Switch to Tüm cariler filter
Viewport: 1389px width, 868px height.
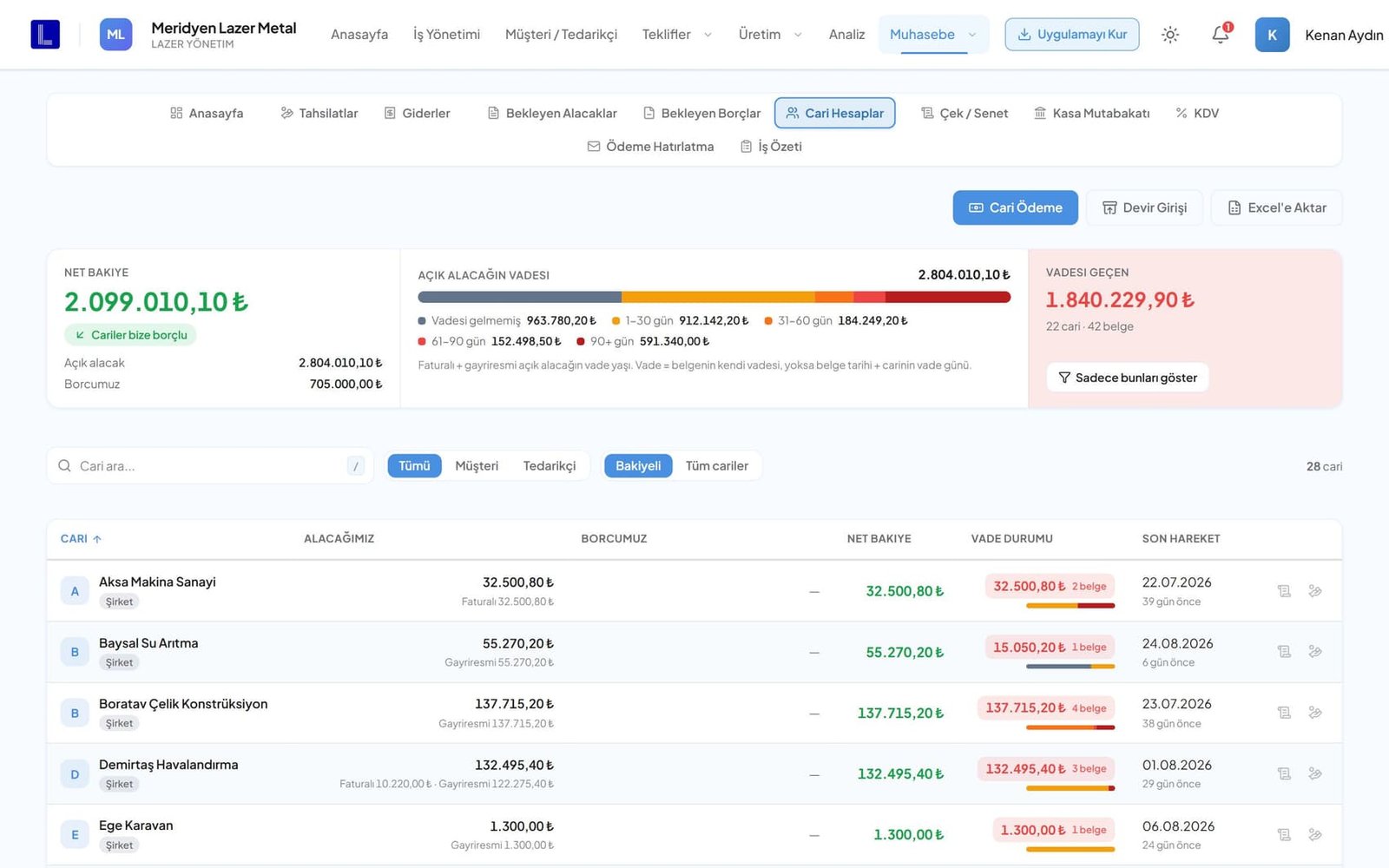[717, 466]
